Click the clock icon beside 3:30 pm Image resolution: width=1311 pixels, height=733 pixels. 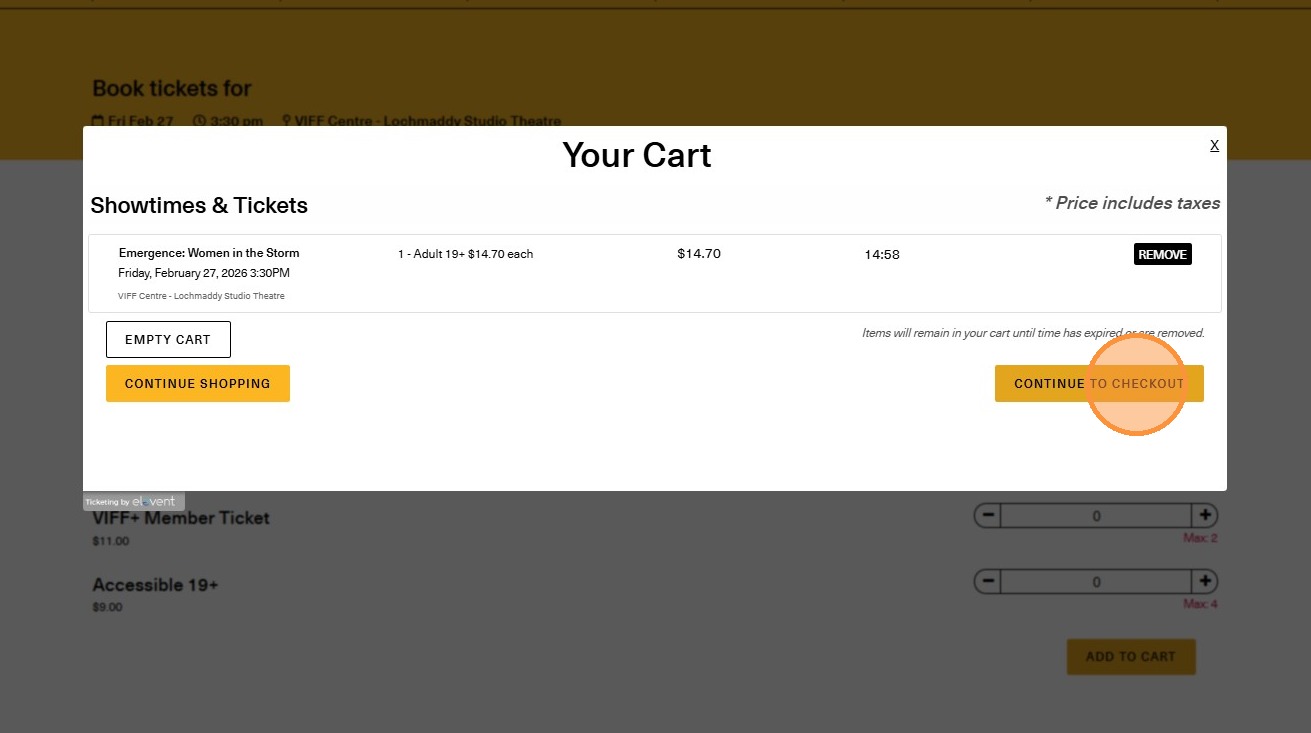pos(199,121)
